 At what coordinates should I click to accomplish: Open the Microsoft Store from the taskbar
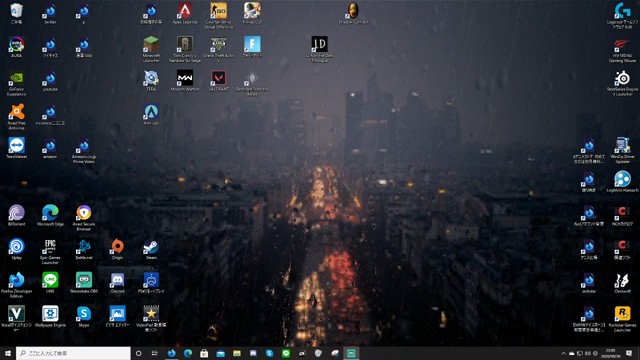pos(204,353)
